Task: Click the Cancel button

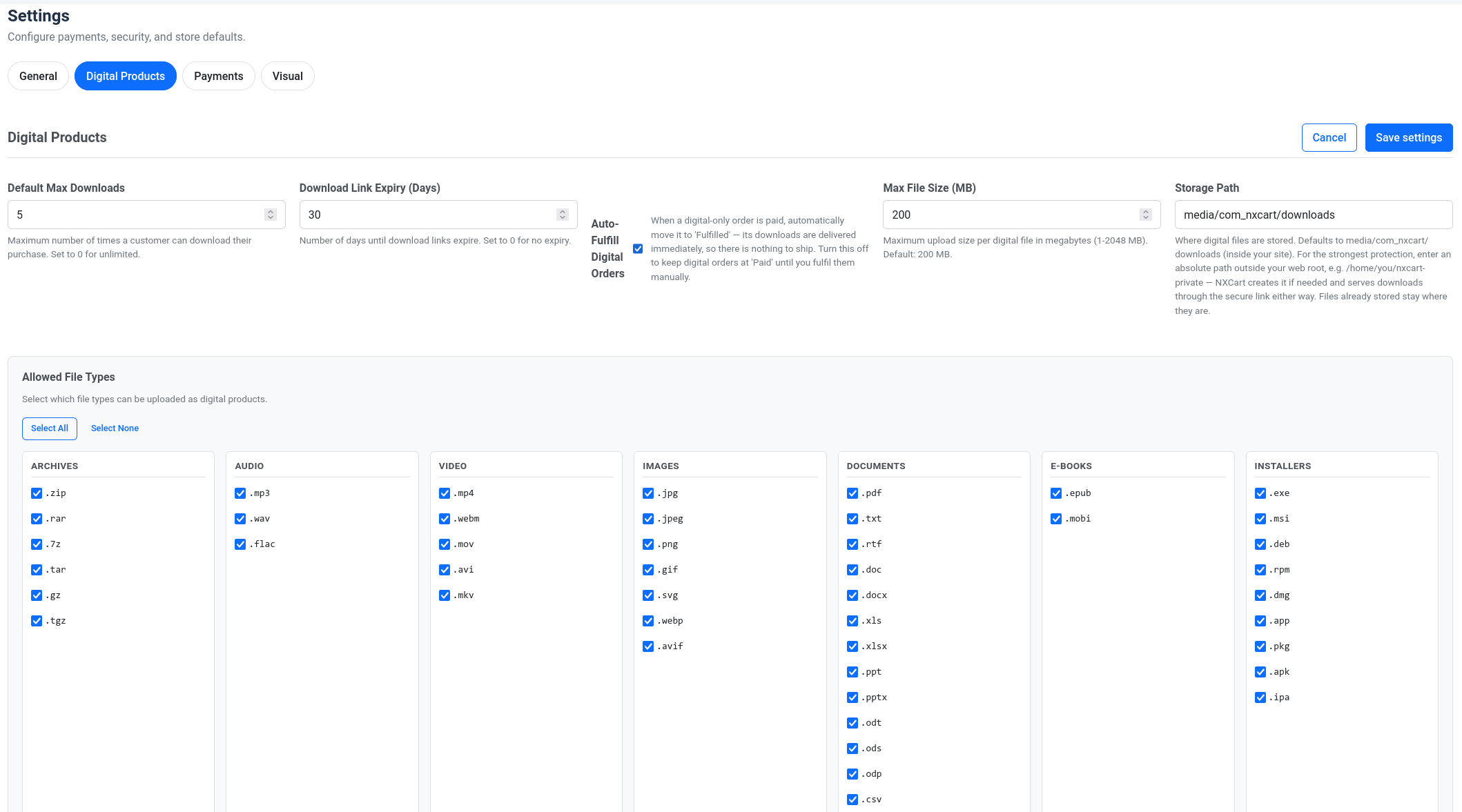Action: click(1329, 137)
